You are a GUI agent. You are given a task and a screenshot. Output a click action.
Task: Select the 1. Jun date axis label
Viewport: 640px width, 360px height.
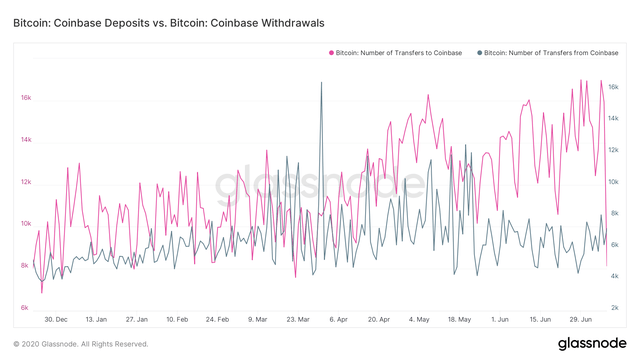(500, 319)
